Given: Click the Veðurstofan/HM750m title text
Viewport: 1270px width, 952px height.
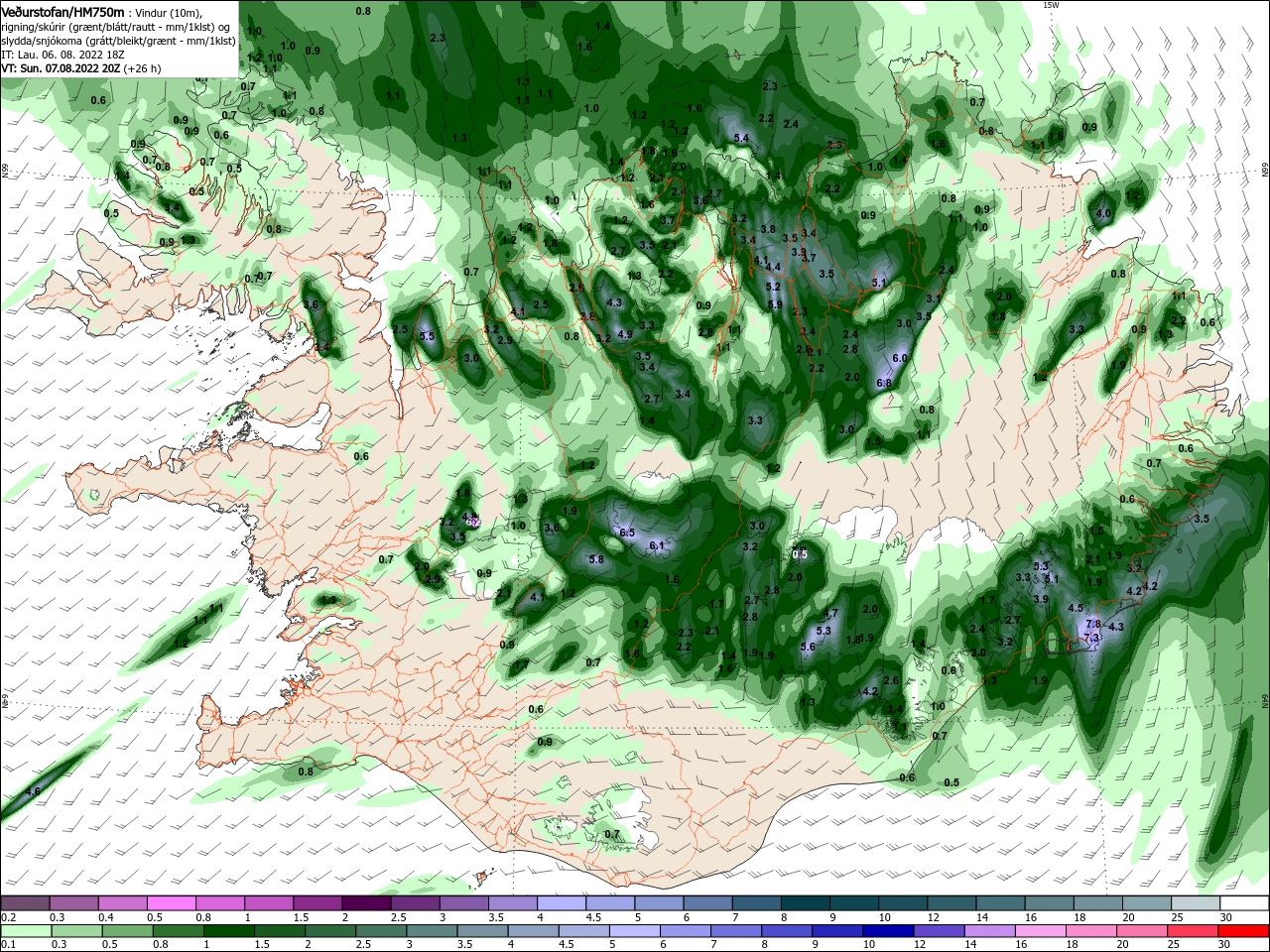Looking at the screenshot, I should tap(63, 11).
